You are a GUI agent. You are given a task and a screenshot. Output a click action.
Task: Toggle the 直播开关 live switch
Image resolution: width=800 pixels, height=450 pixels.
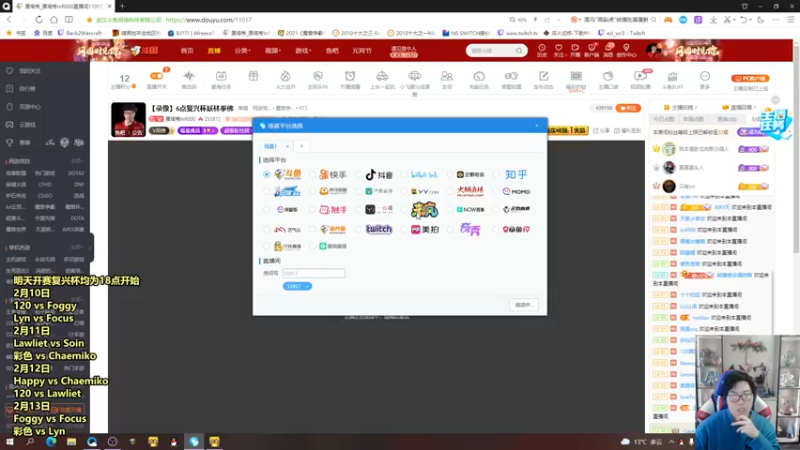pos(157,76)
